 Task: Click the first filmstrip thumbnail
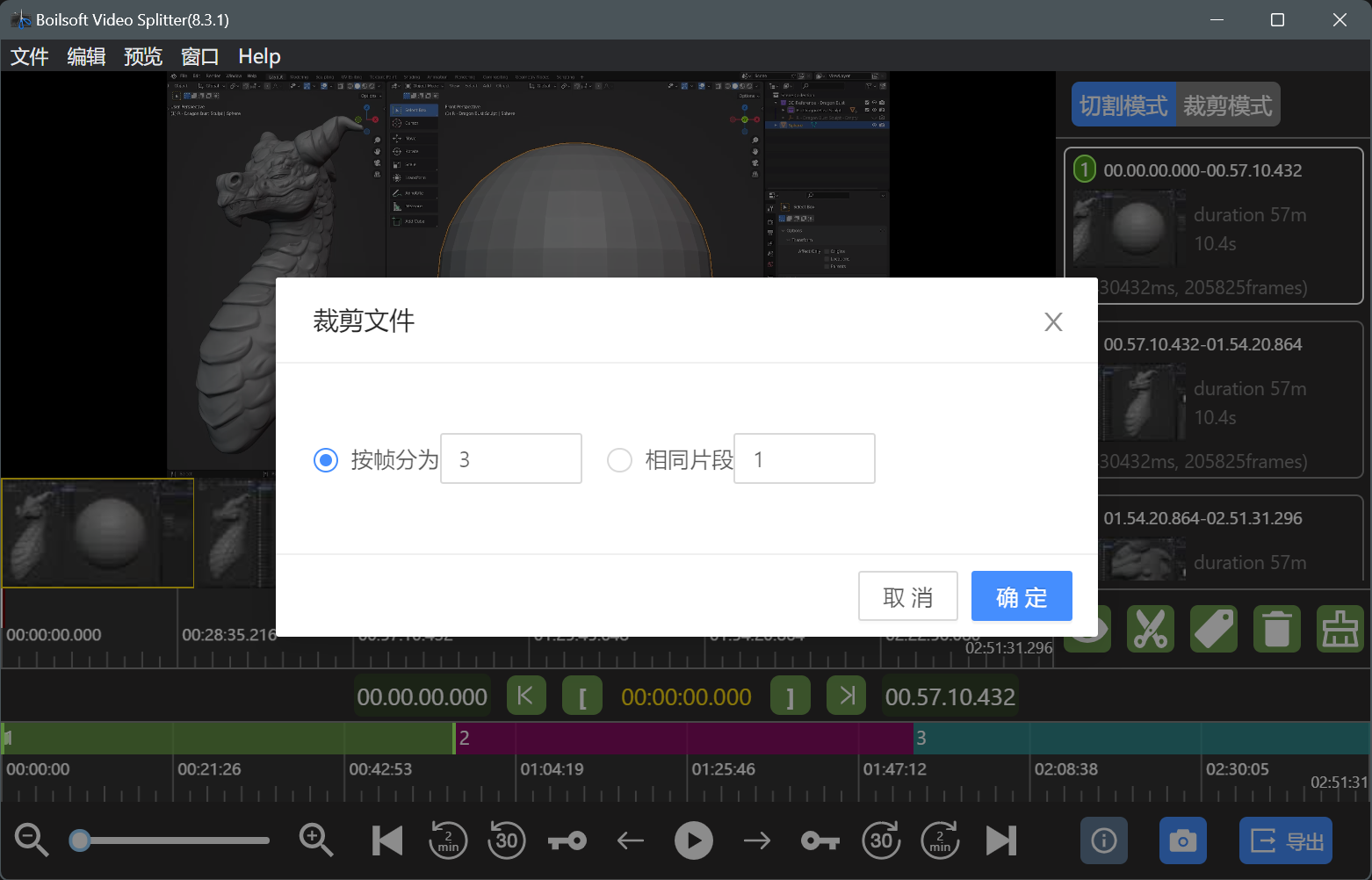click(97, 533)
